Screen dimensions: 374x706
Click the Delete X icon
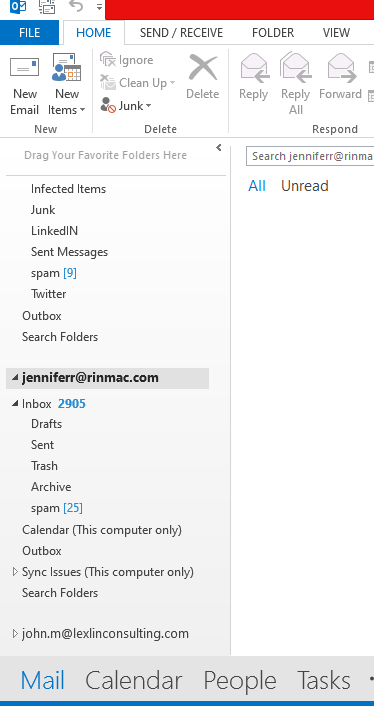203,68
